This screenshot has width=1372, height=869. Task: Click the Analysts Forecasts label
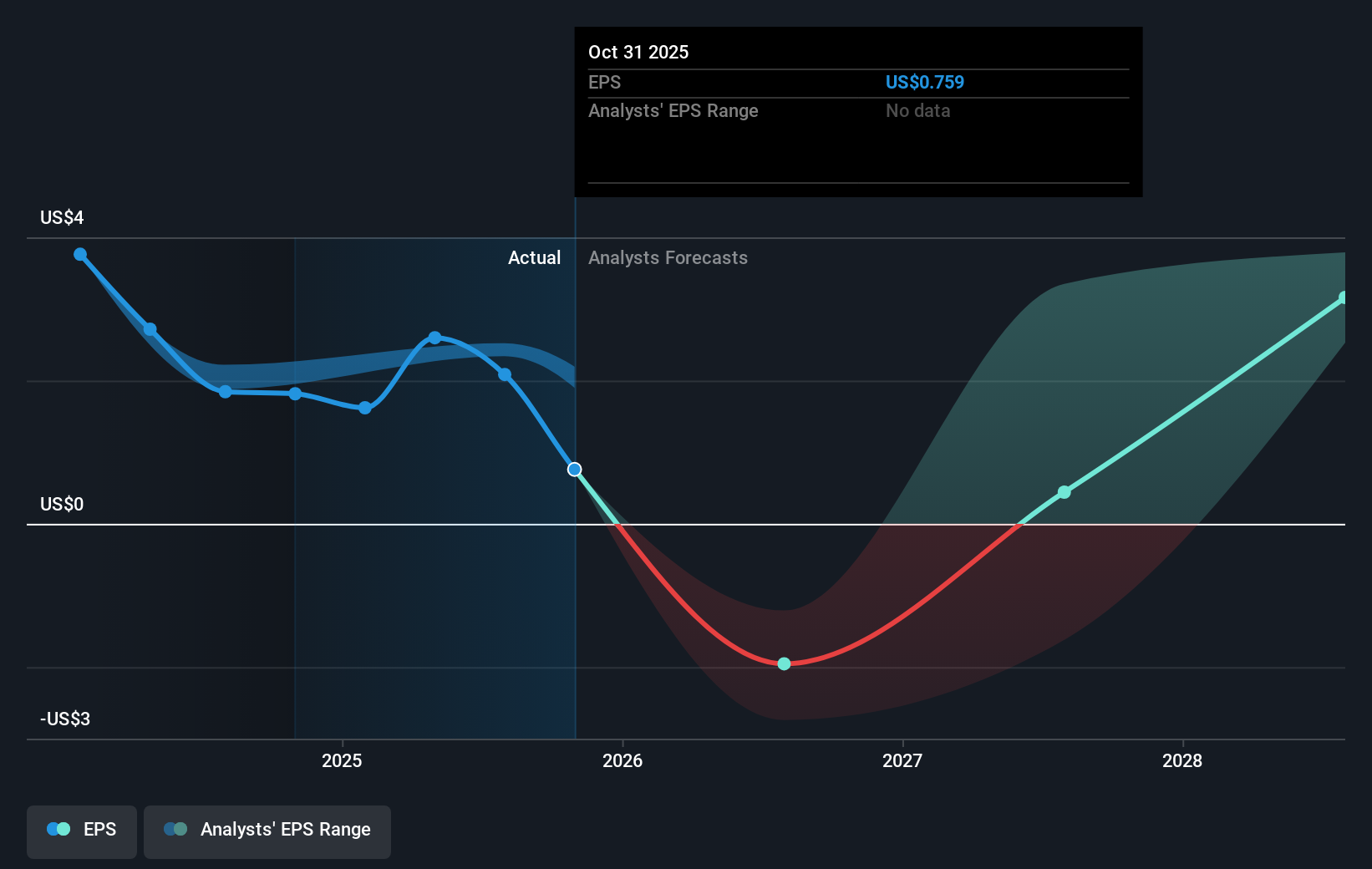pyautogui.click(x=668, y=257)
